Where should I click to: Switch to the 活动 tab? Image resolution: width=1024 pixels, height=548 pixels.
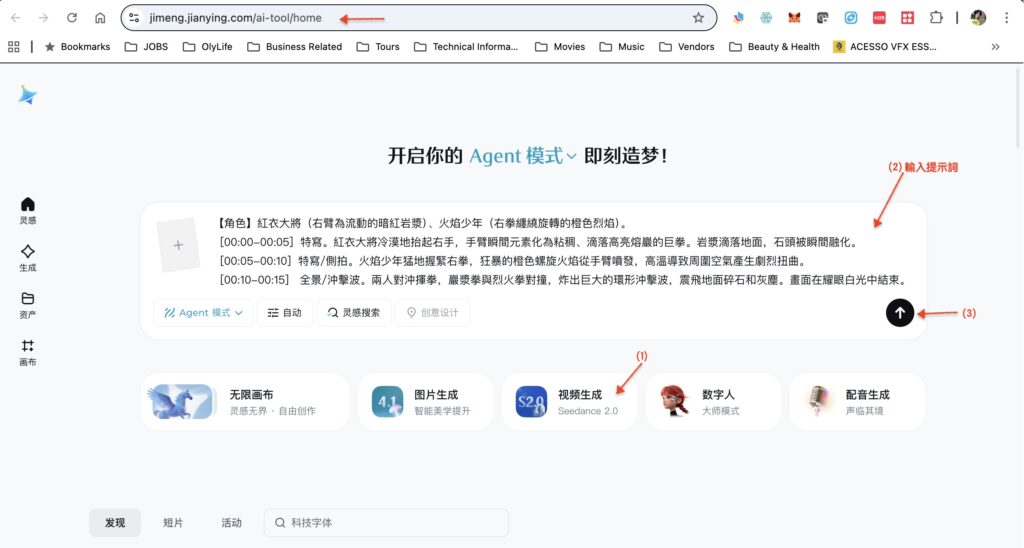coord(231,523)
